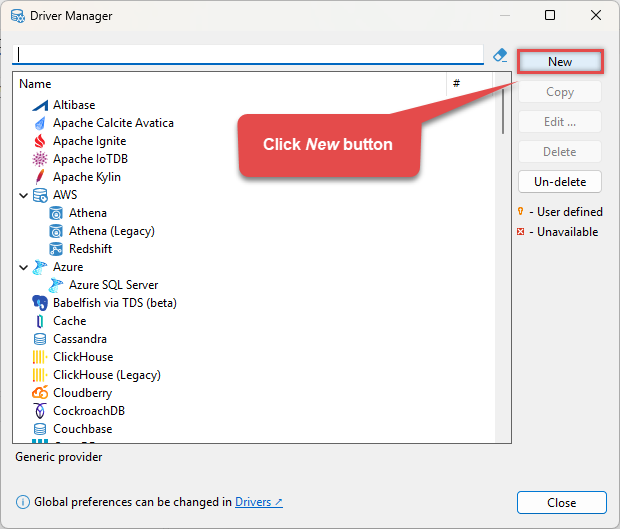Image resolution: width=620 pixels, height=529 pixels.
Task: Click the AWS database icon
Action: pyautogui.click(x=40, y=195)
